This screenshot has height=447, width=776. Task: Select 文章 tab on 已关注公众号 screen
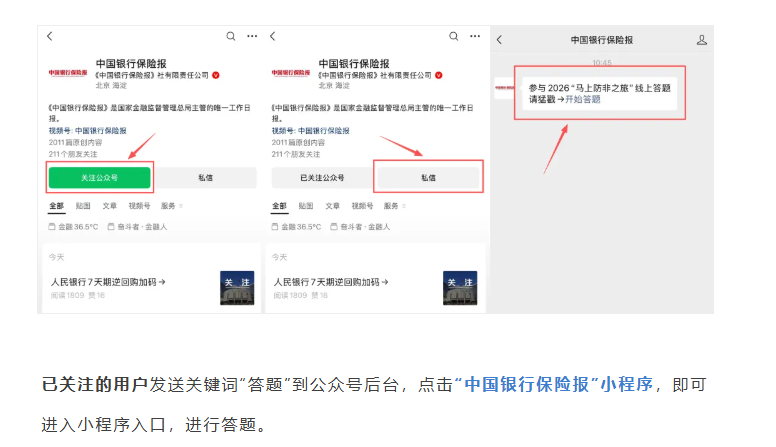click(333, 206)
